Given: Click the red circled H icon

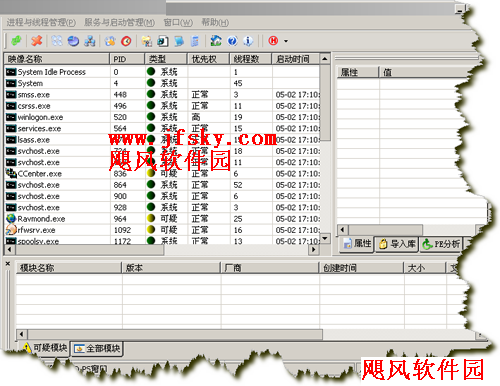Looking at the screenshot, I should (273, 41).
